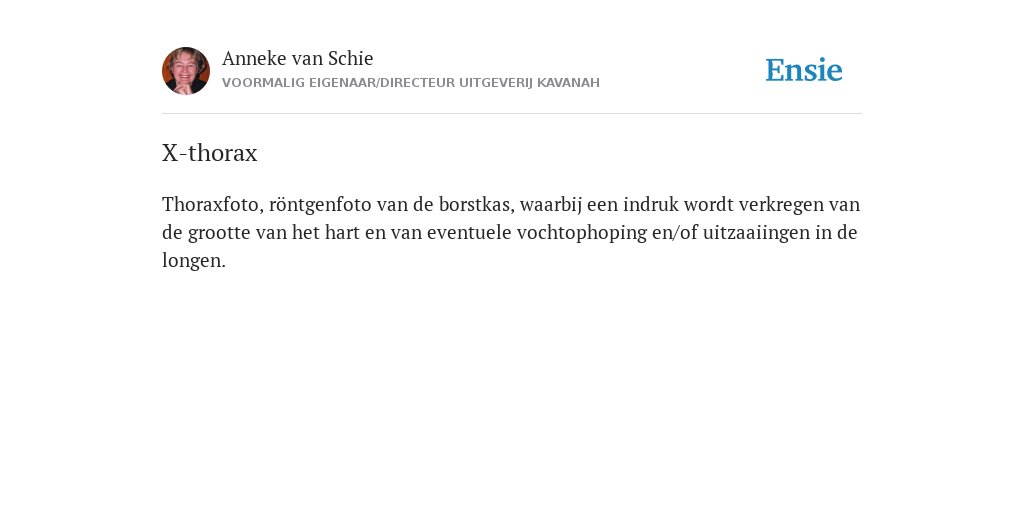Click the horizontal divider under the author
Viewport: 1024px width, 512px height.
click(512, 114)
